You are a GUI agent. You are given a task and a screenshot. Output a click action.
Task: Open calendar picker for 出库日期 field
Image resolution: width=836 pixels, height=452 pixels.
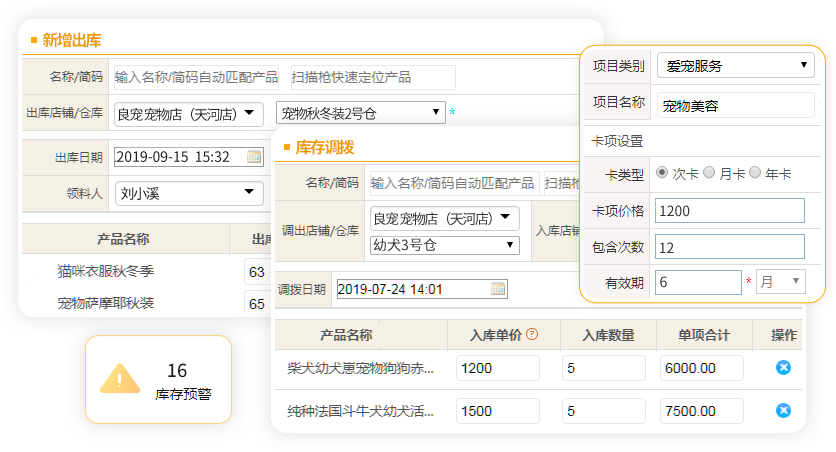254,157
